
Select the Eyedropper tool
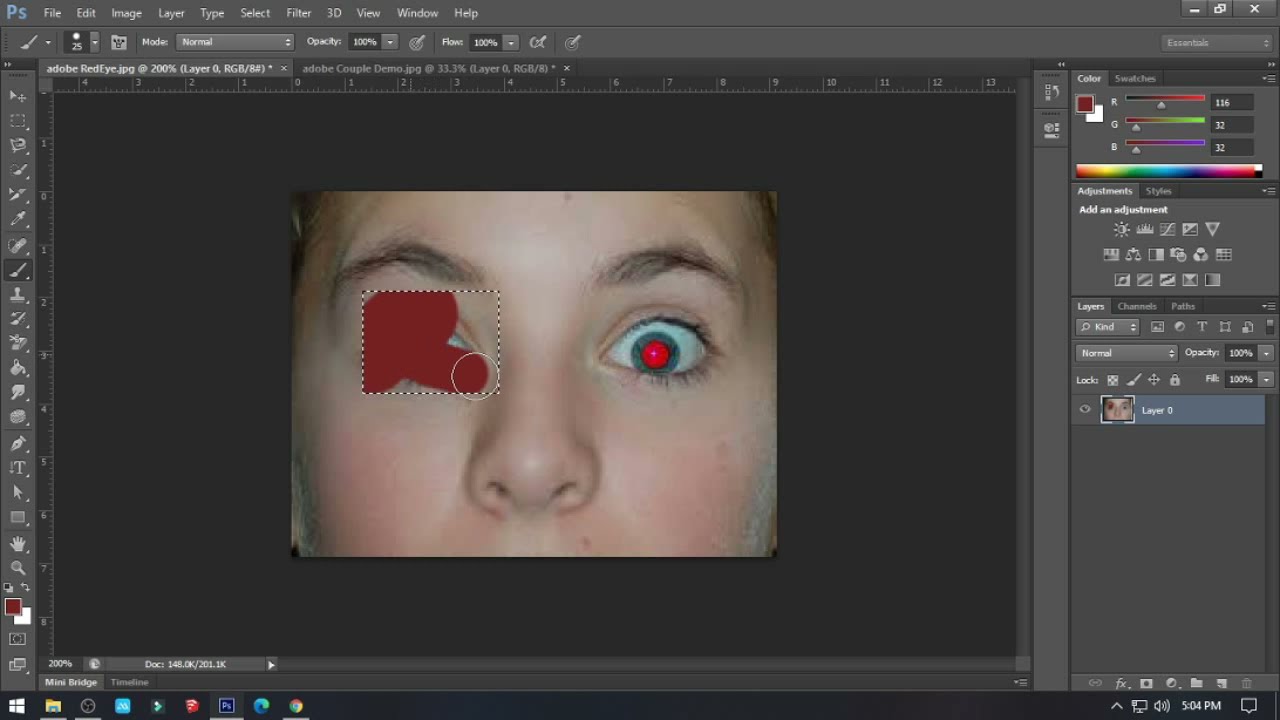pos(18,220)
